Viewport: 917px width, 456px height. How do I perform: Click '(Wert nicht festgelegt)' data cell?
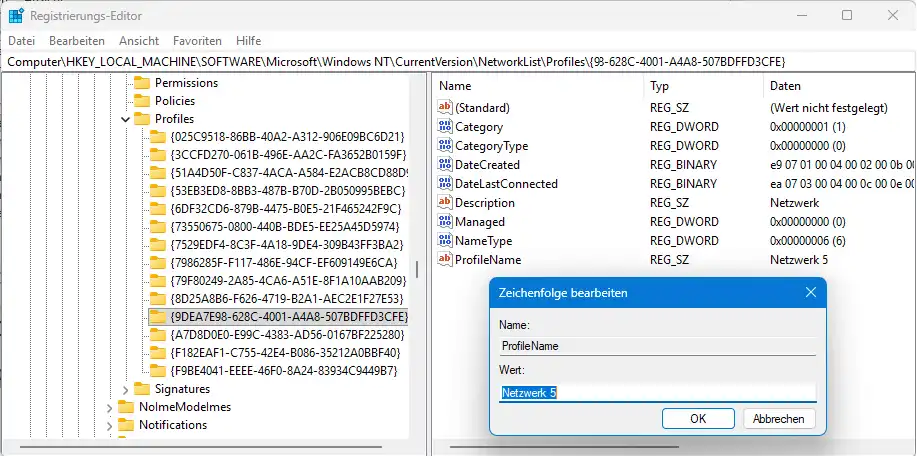[x=829, y=108]
